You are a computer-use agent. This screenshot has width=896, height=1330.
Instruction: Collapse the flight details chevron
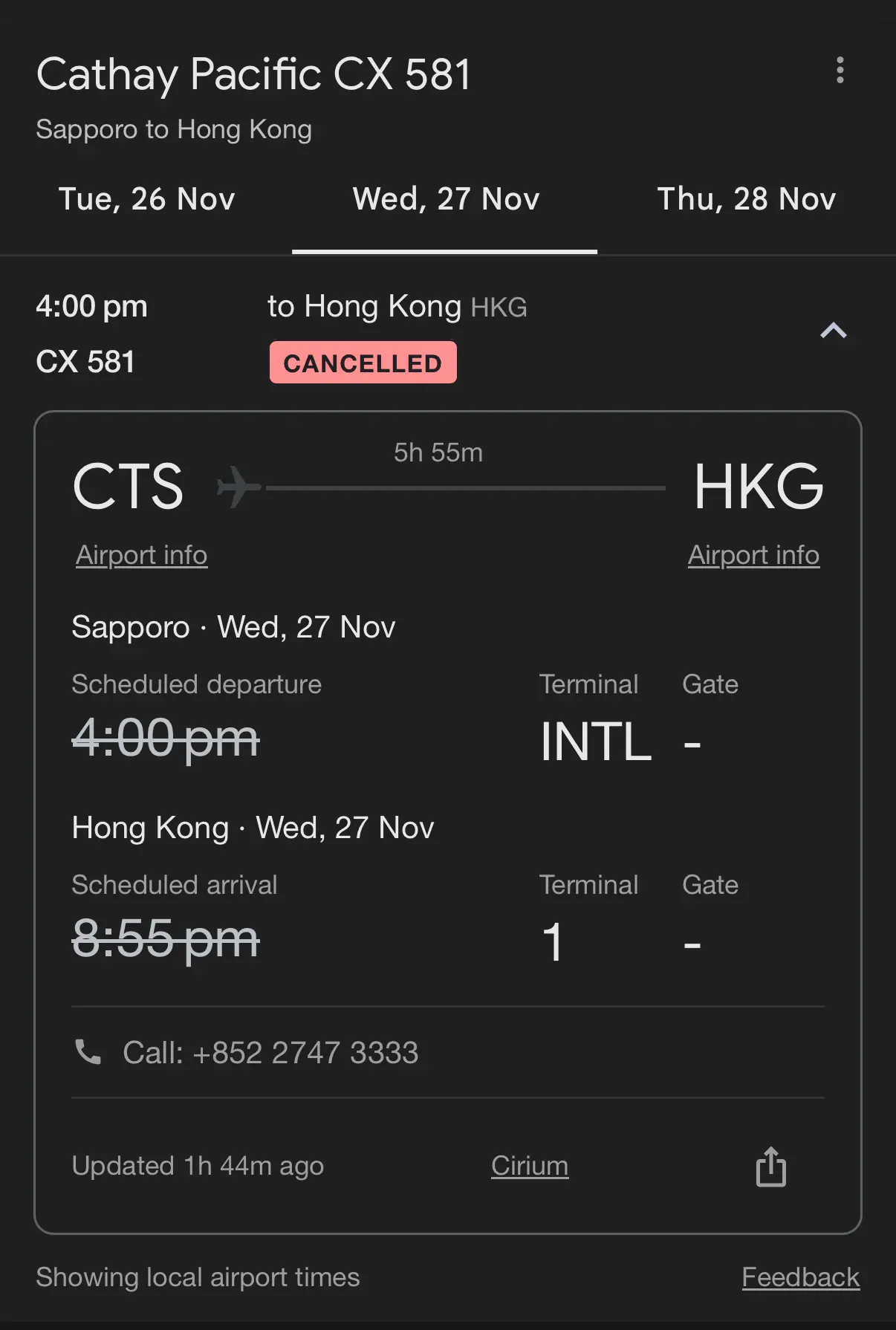tap(833, 331)
